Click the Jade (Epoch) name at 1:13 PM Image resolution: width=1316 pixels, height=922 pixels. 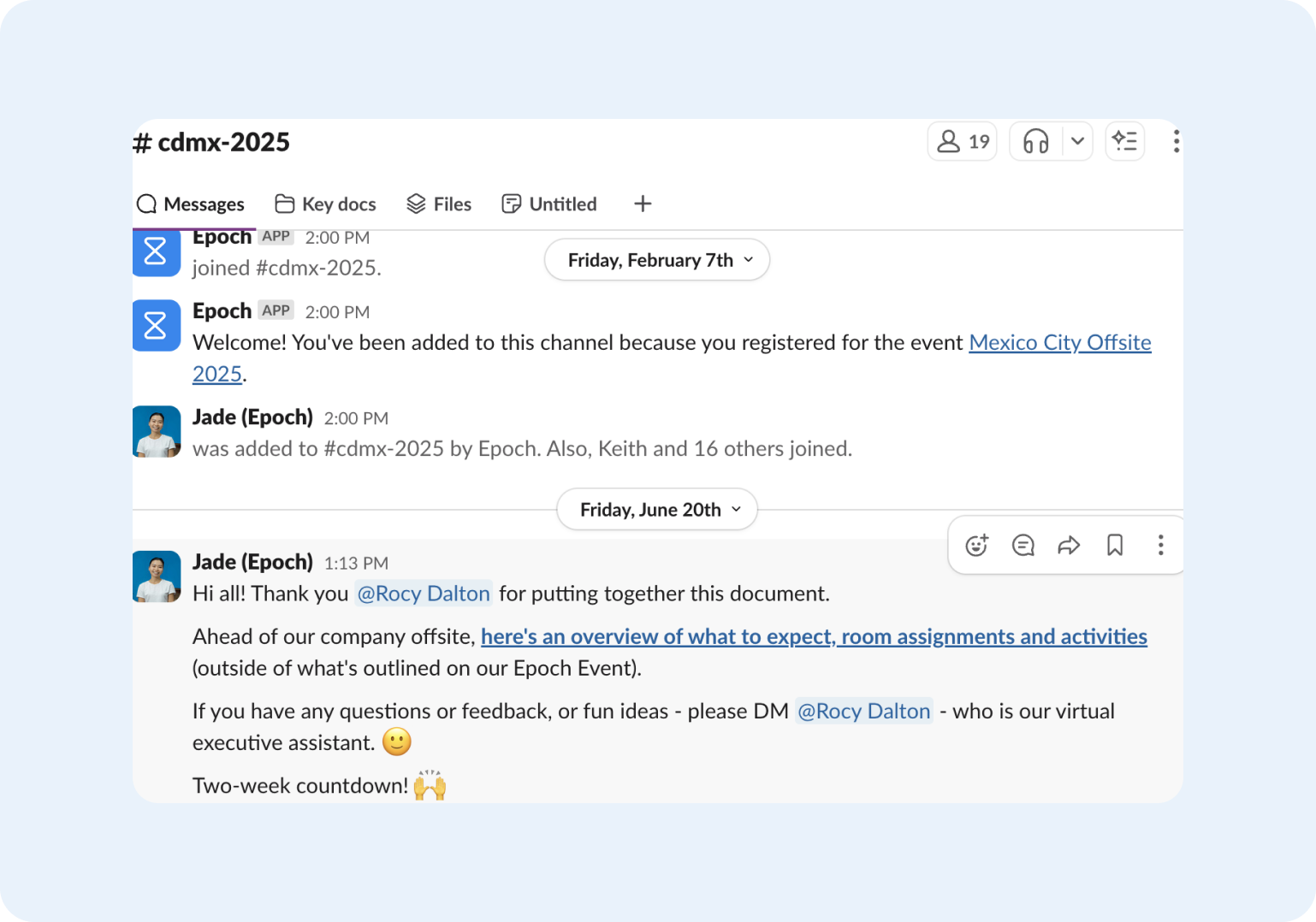pyautogui.click(x=252, y=562)
